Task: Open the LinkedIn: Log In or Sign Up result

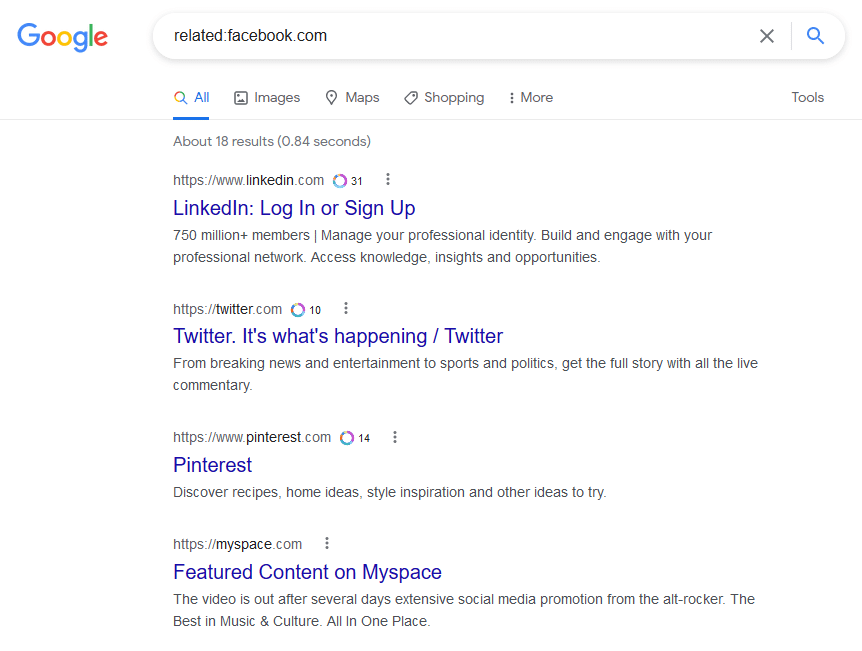Action: point(294,208)
